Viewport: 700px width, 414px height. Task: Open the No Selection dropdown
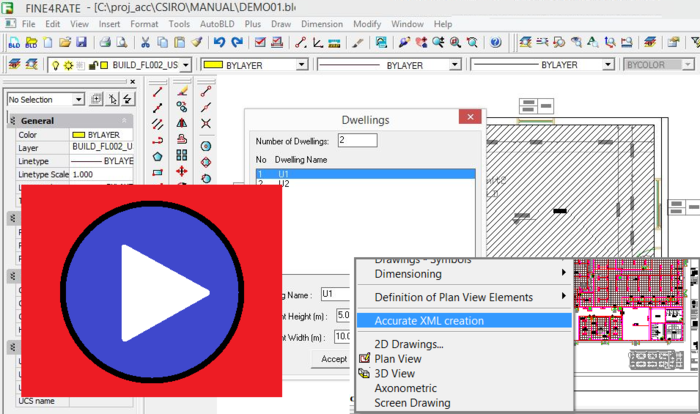(x=78, y=99)
